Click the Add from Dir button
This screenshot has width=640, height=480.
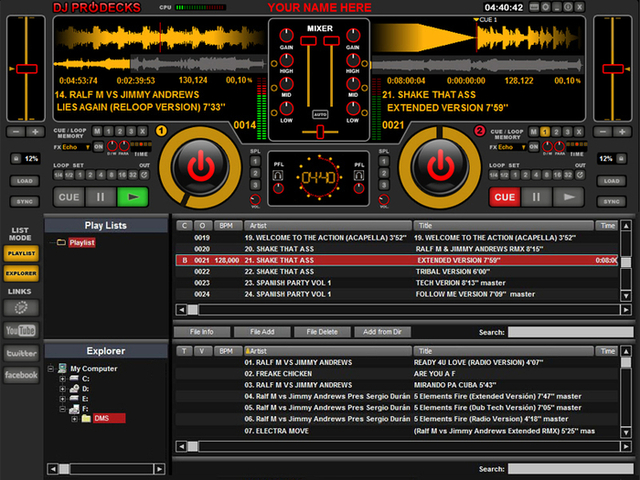coord(382,332)
